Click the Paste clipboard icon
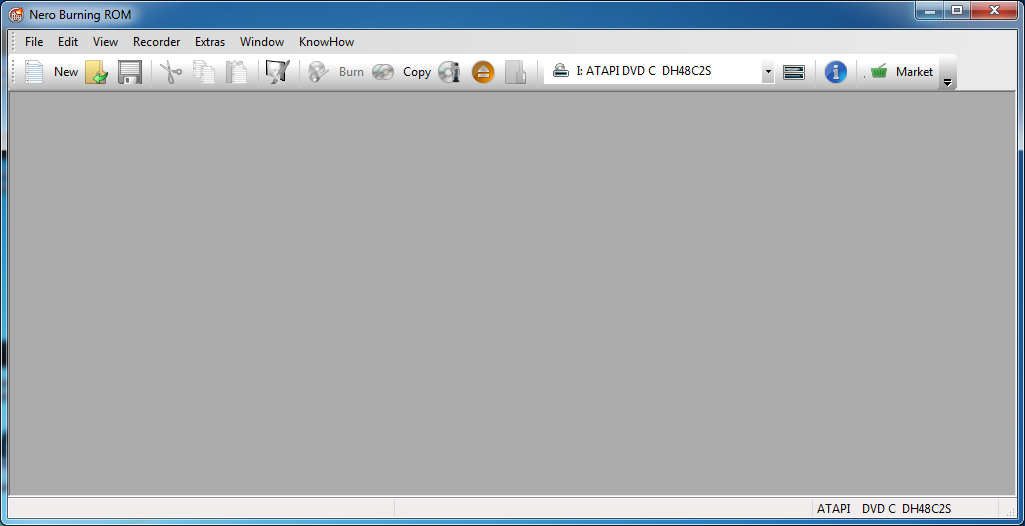The width and height of the screenshot is (1025, 526). click(237, 72)
